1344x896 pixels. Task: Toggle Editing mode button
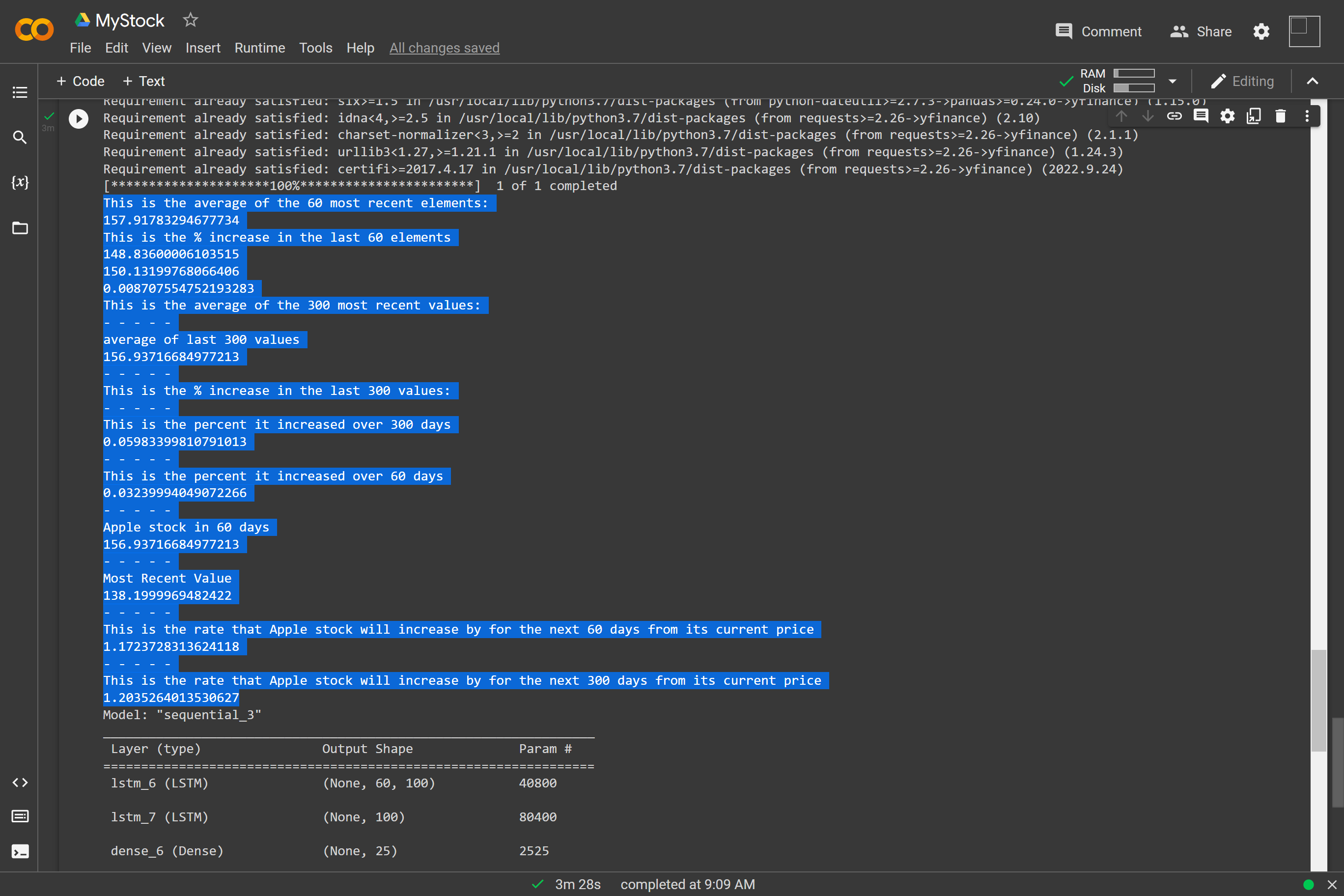point(1242,81)
